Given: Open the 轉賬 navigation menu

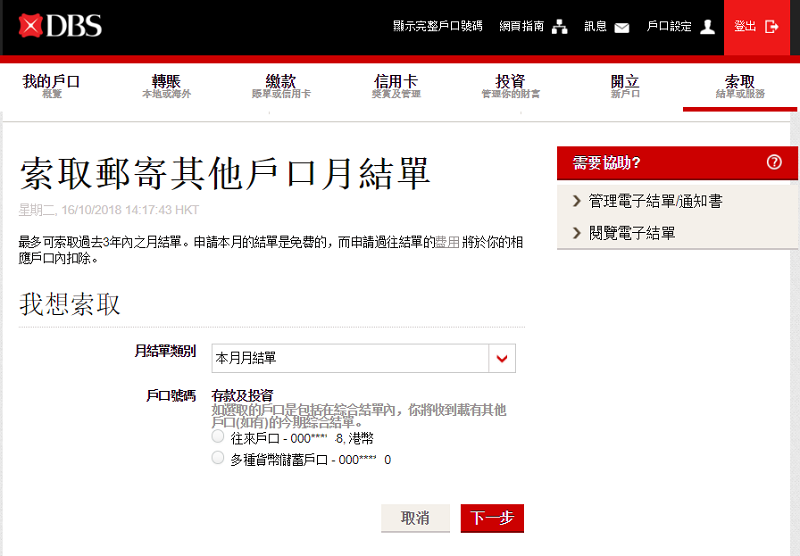Looking at the screenshot, I should click(x=166, y=86).
